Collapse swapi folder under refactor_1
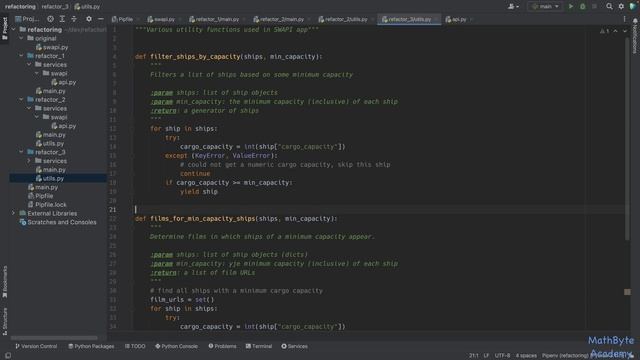 37,73
